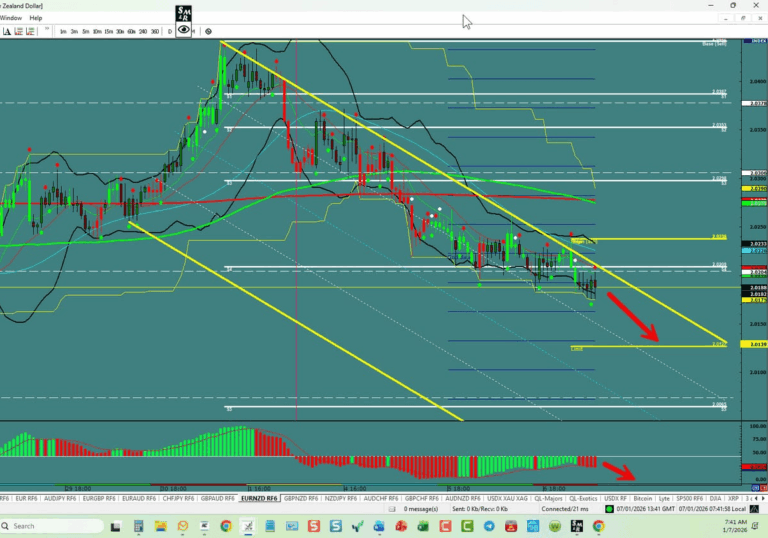
Task: Click the 13:41 GMT time readout
Action: coord(646,509)
